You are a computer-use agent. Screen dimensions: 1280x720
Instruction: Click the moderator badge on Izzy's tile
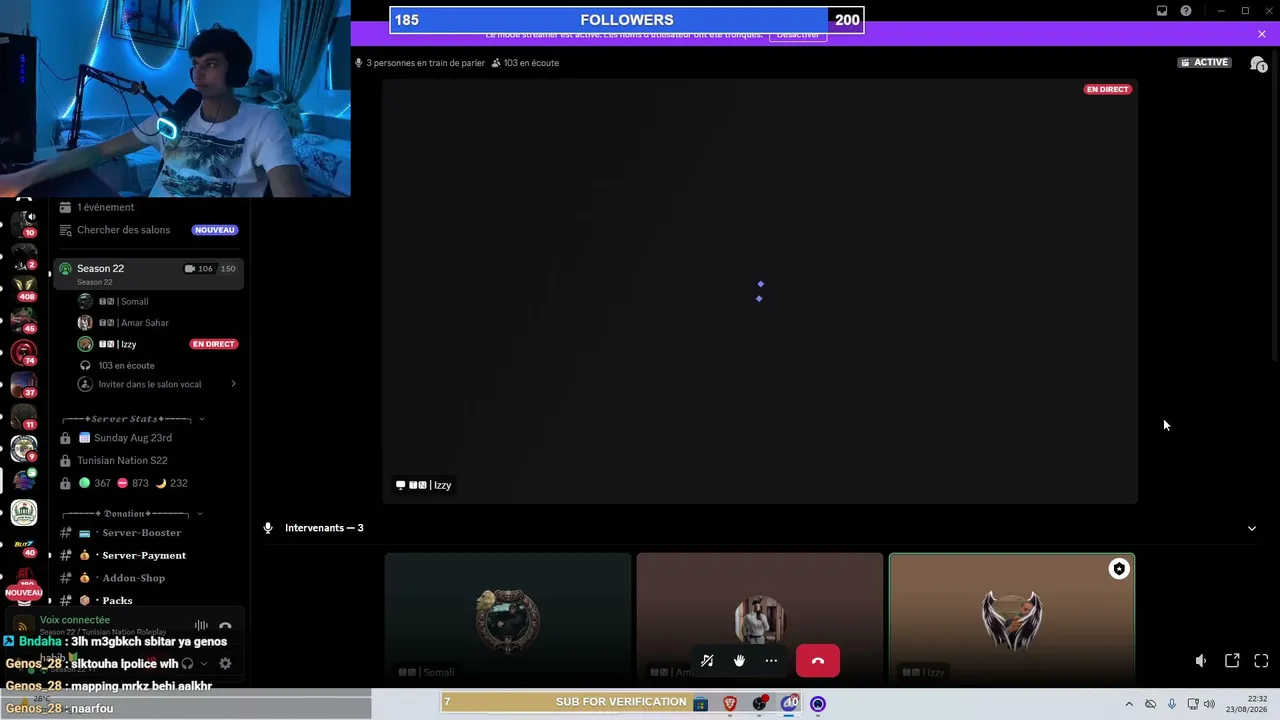(x=1119, y=569)
